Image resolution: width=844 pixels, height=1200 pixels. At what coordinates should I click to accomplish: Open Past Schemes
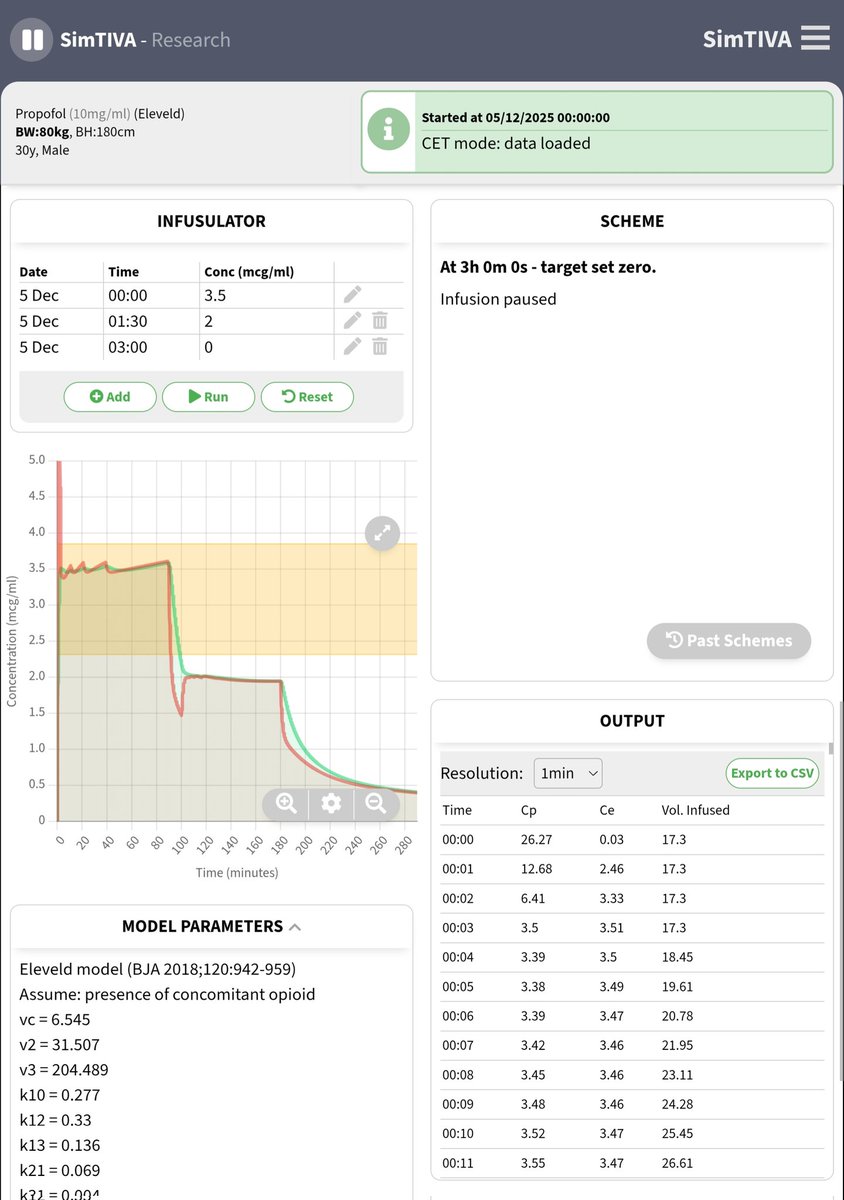(x=729, y=641)
